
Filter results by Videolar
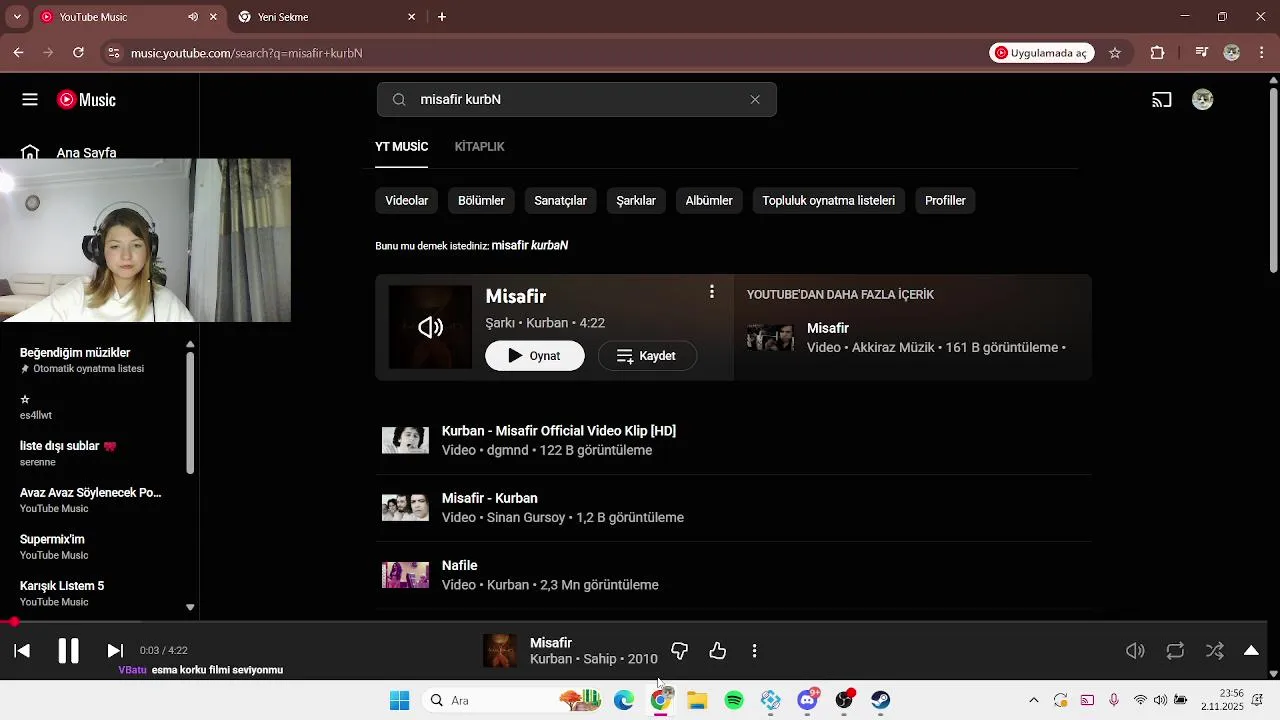[407, 201]
